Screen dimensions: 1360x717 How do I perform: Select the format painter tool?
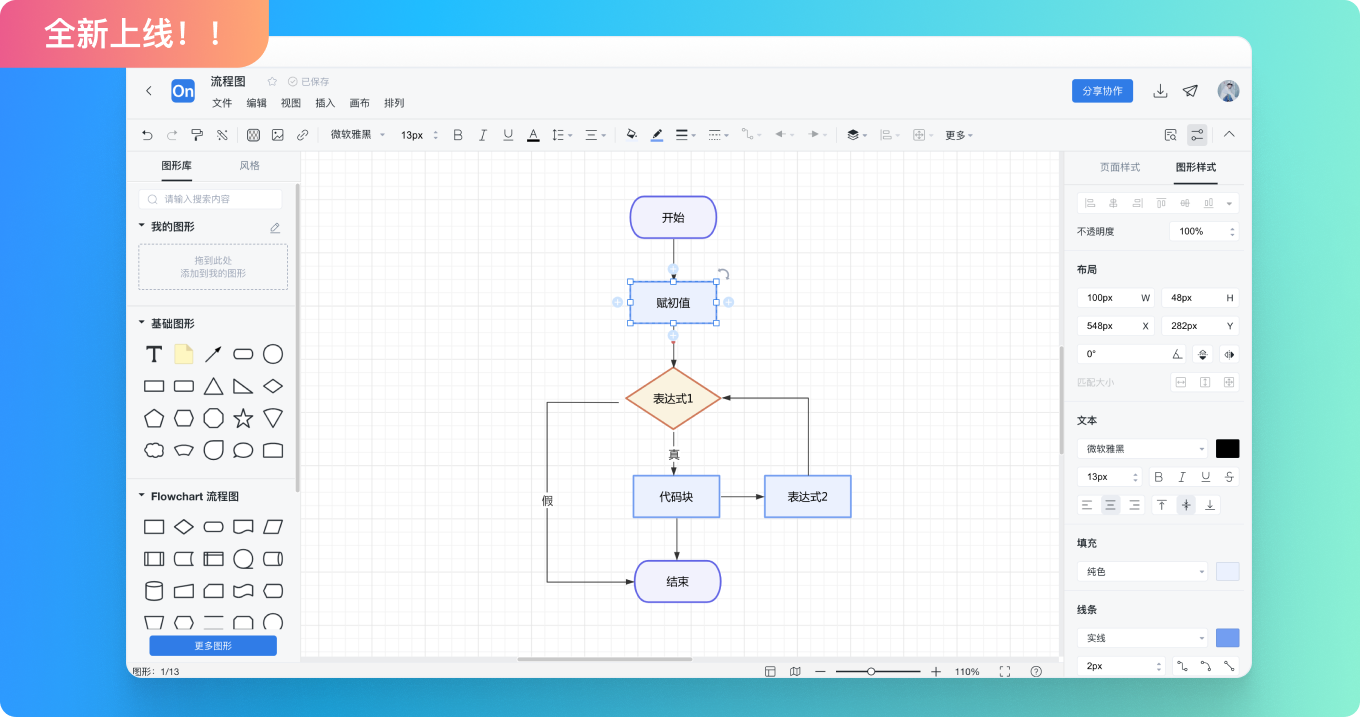pos(197,135)
